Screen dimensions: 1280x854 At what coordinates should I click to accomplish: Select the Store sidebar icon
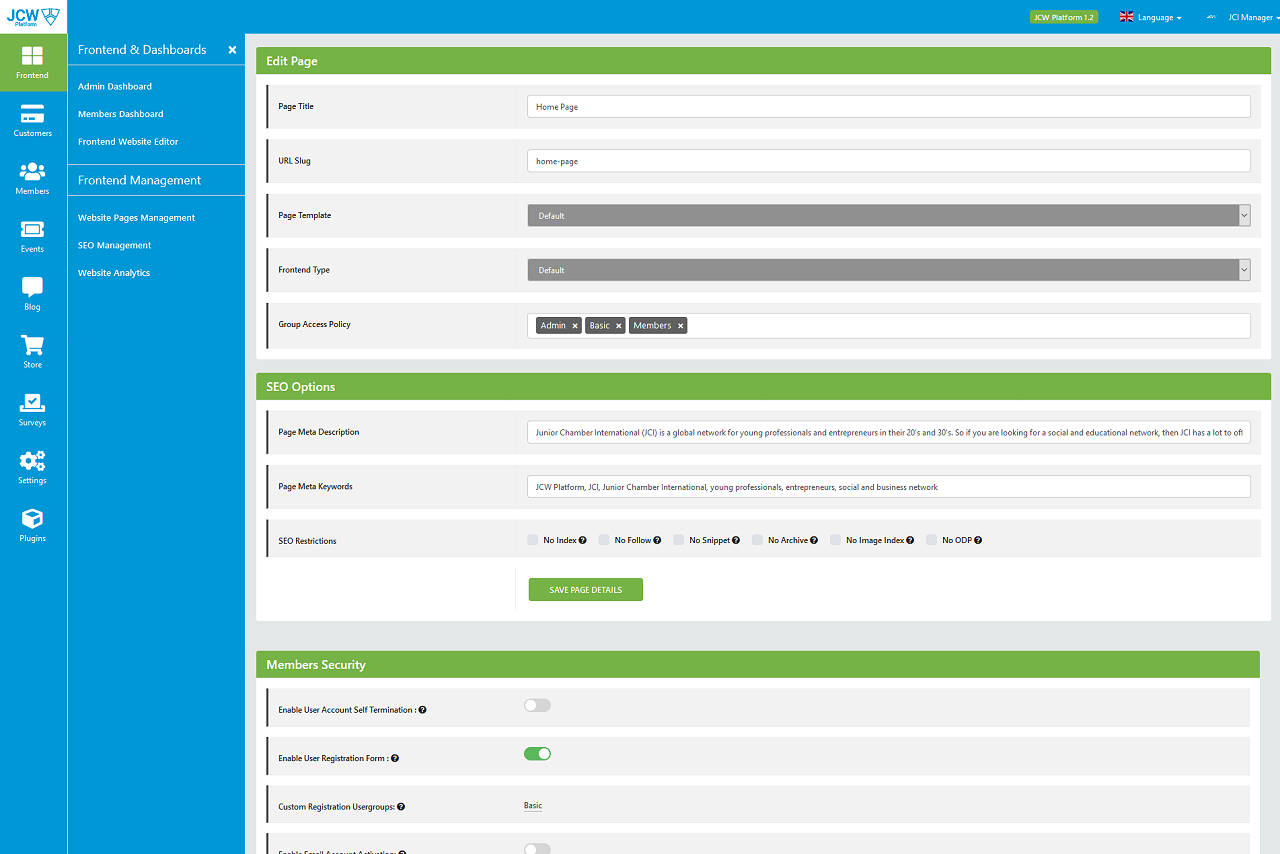click(x=32, y=351)
